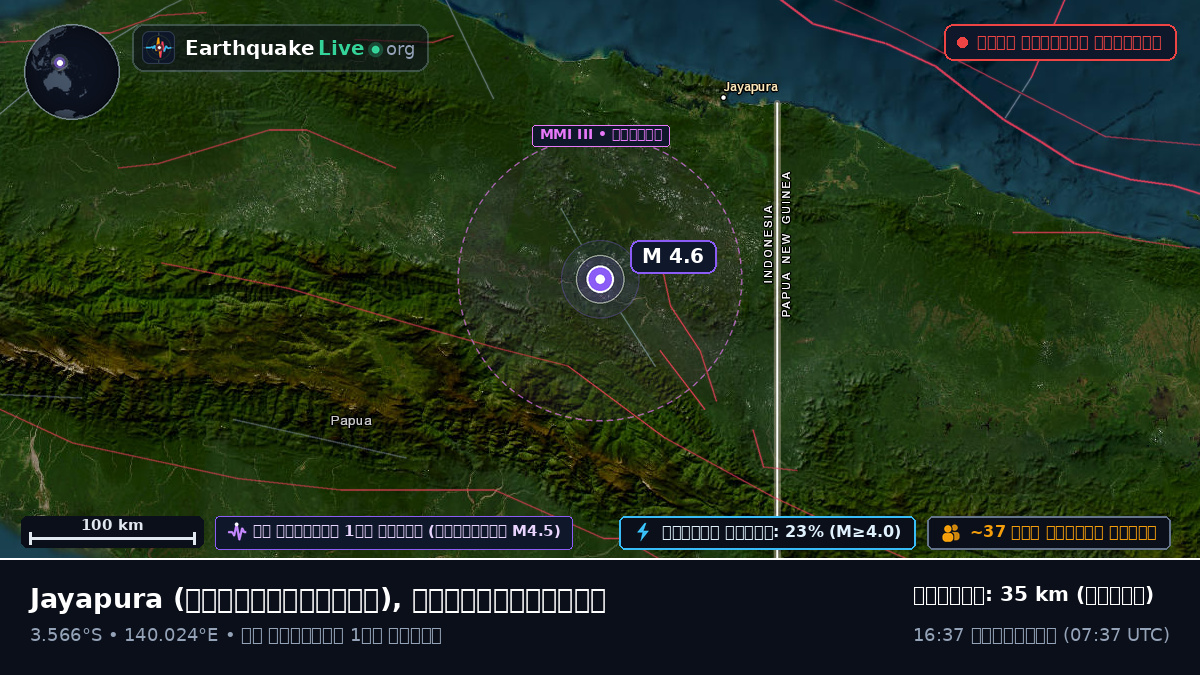
Task: Click the Jayapura city name on the map
Action: (x=751, y=87)
